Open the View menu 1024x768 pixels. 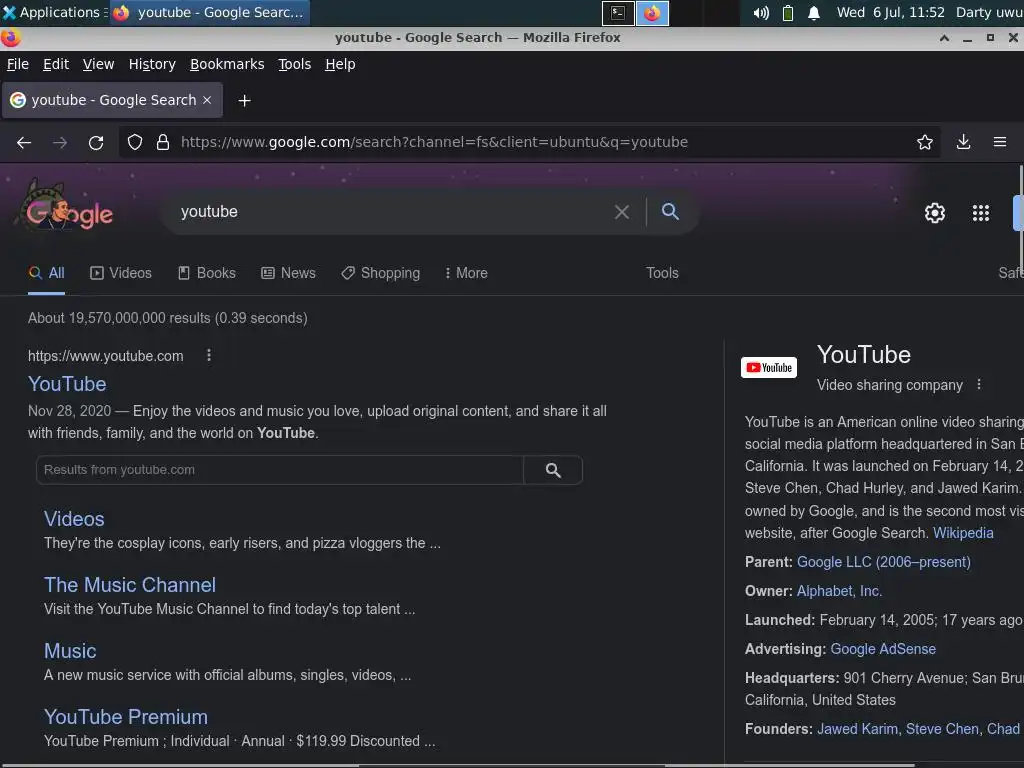pos(99,64)
